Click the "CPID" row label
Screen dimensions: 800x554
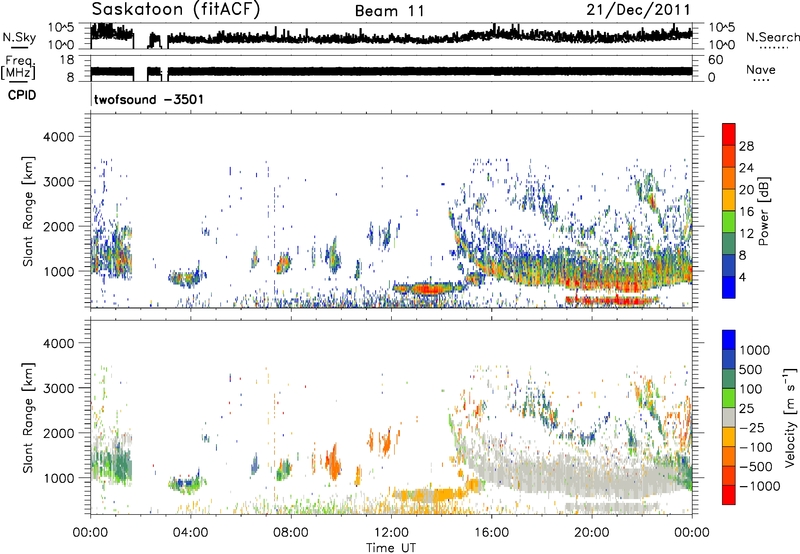22,95
